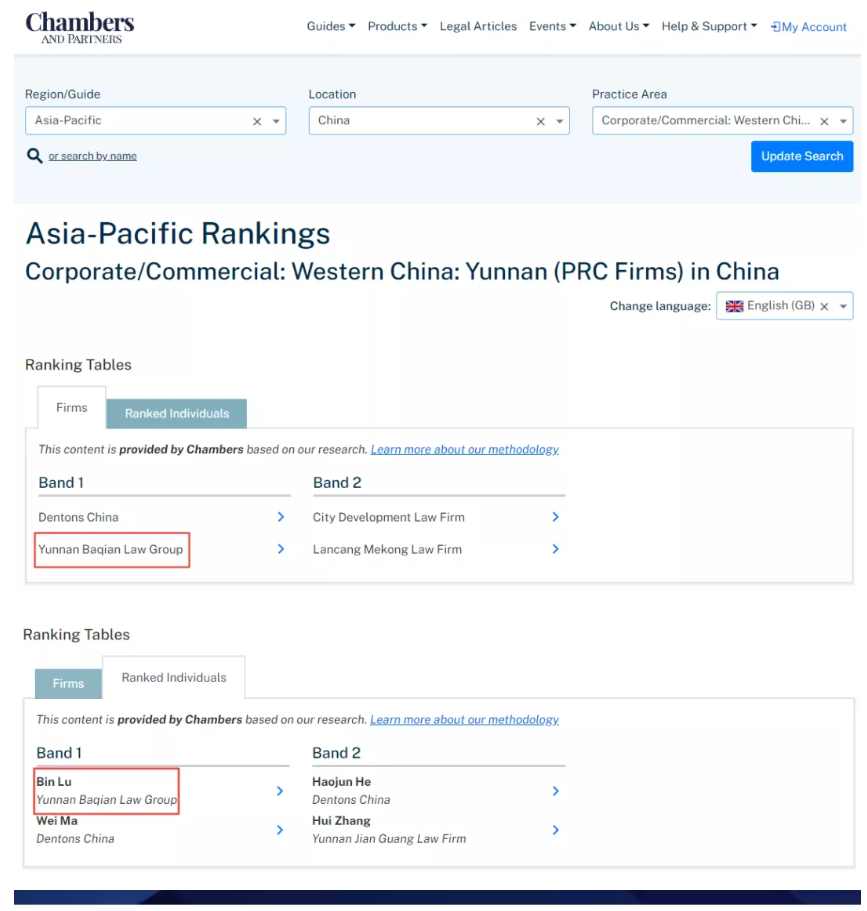Open the Guides menu
The height and width of the screenshot is (911, 867).
click(x=330, y=26)
